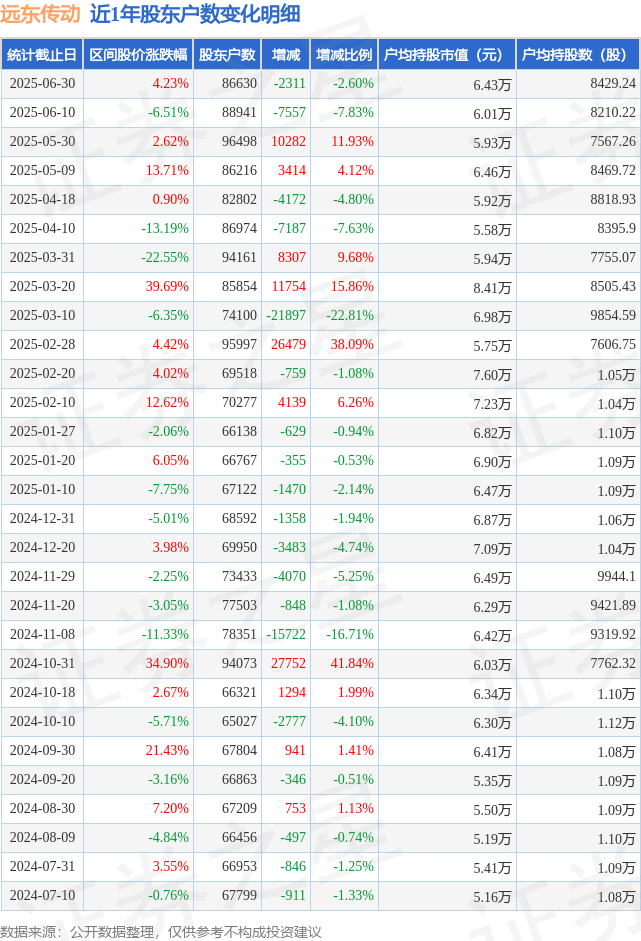
Task: Select the 增减比例 column header
Action: pyautogui.click(x=344, y=55)
